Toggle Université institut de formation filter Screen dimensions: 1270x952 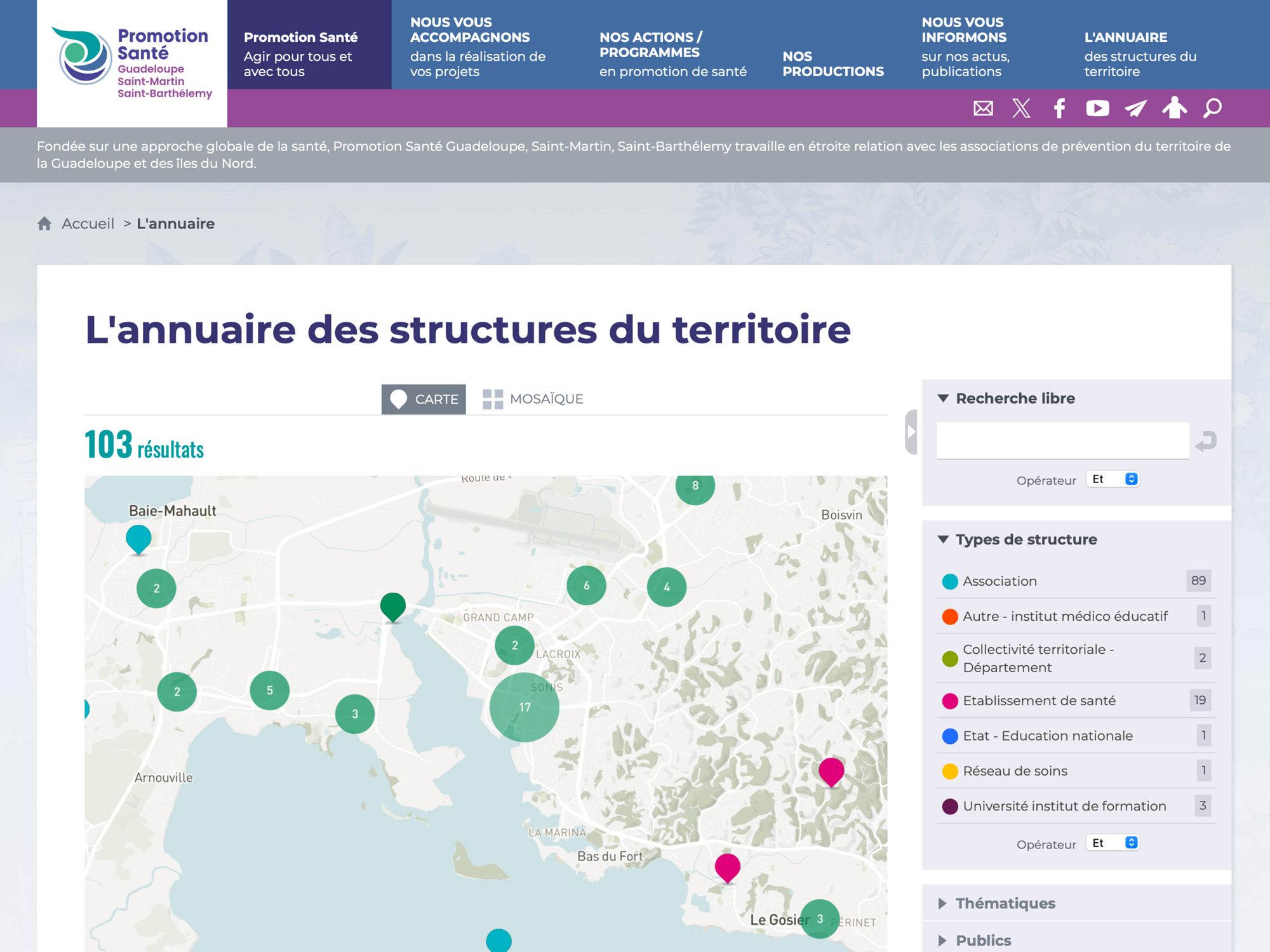(1064, 806)
